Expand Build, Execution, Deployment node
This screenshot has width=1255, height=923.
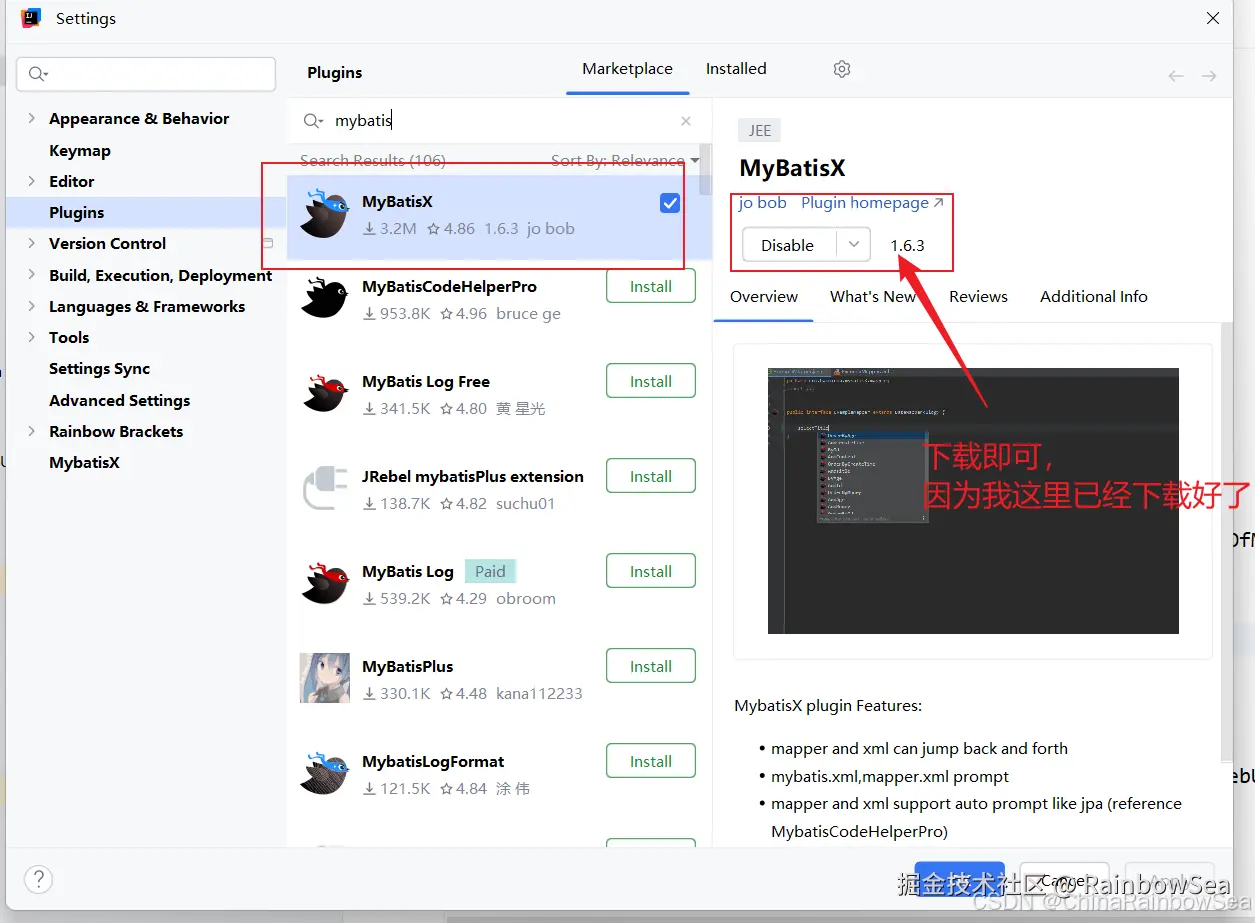click(32, 275)
